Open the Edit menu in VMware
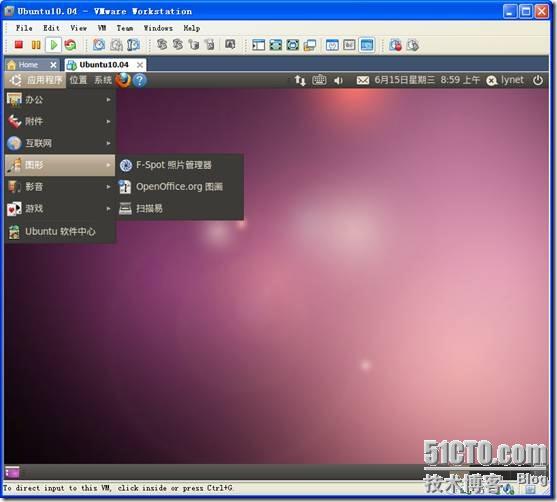The image size is (557, 502). 52,28
